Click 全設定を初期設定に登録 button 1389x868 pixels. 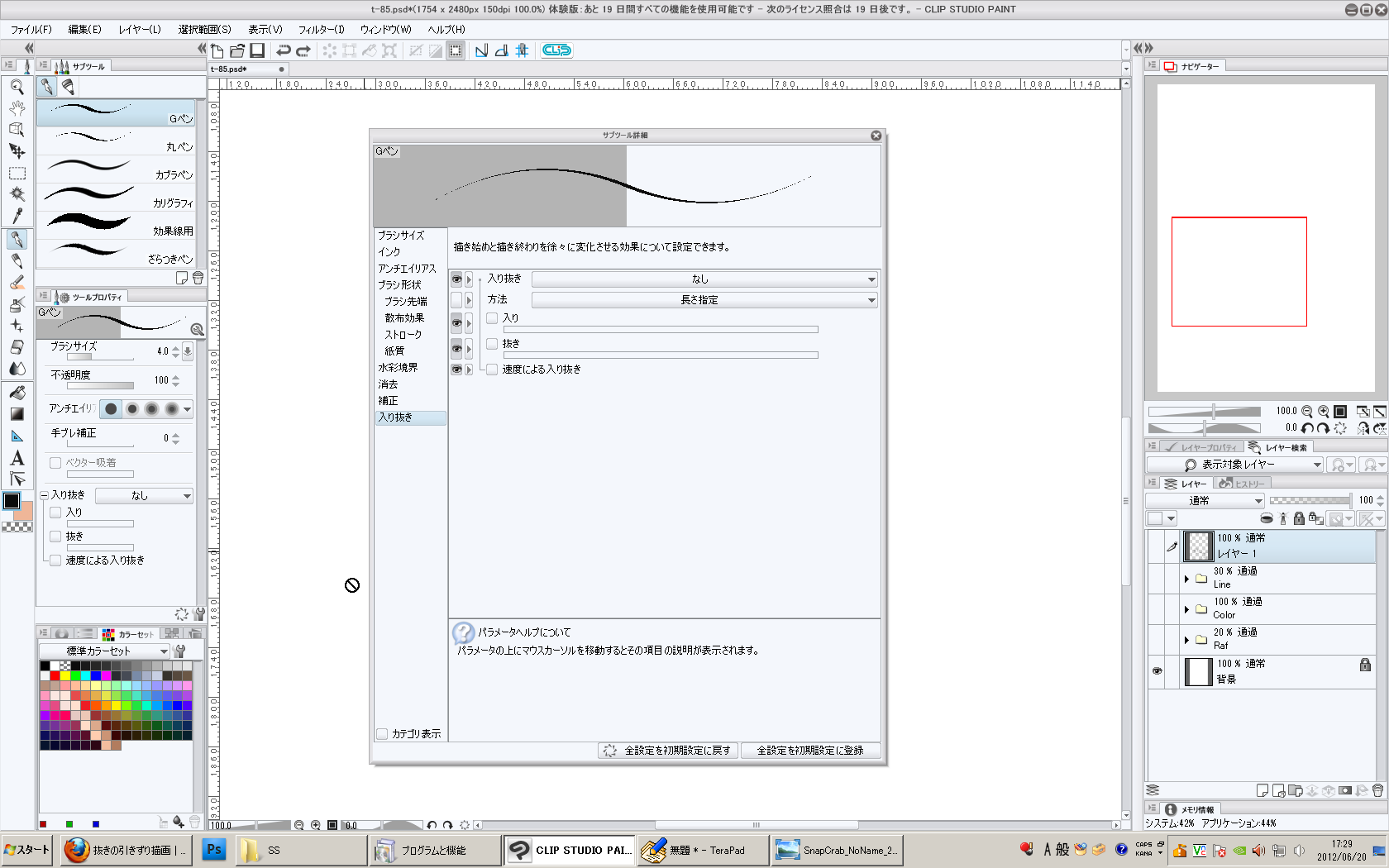809,751
